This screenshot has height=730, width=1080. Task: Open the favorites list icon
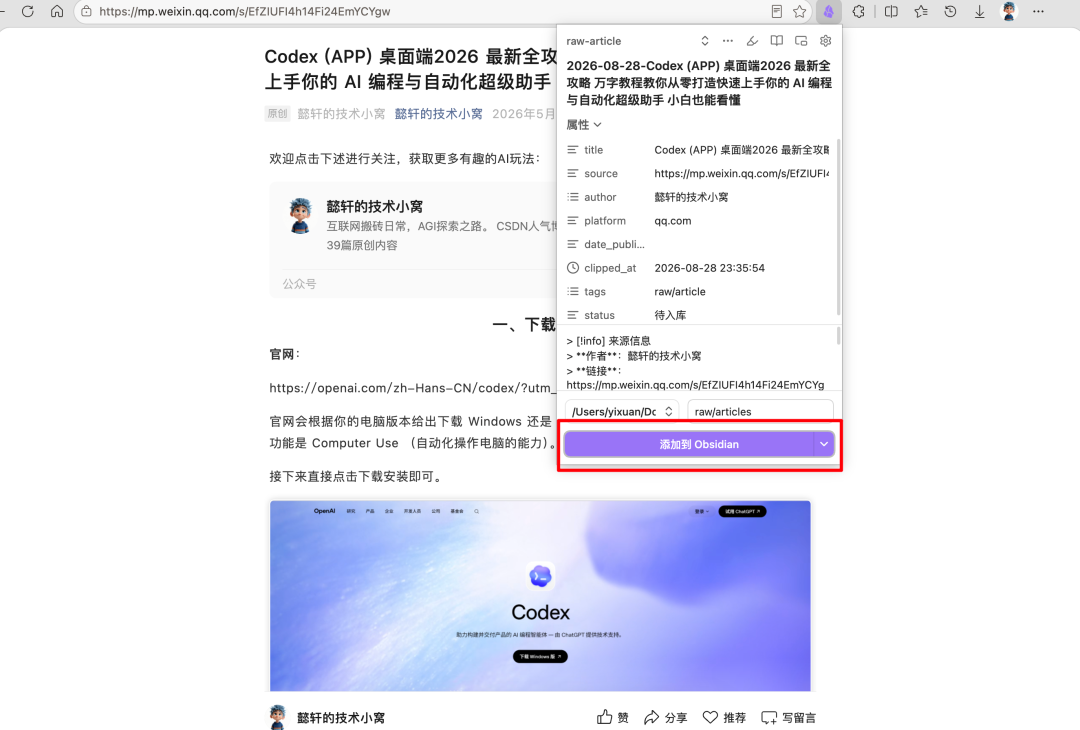[x=921, y=11]
